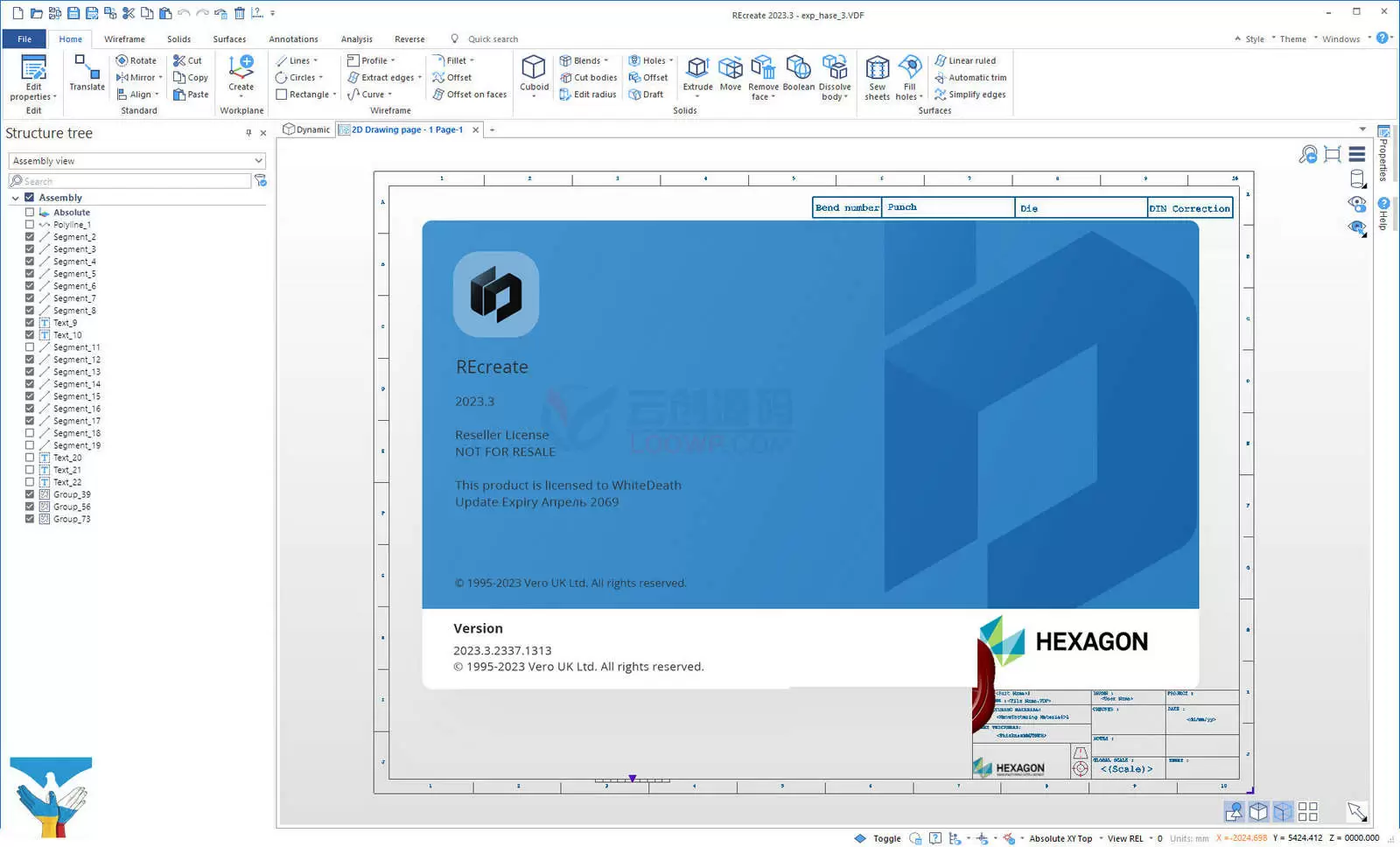This screenshot has width=1400, height=847.
Task: Select the Linear ruled surface tool
Action: [x=965, y=60]
